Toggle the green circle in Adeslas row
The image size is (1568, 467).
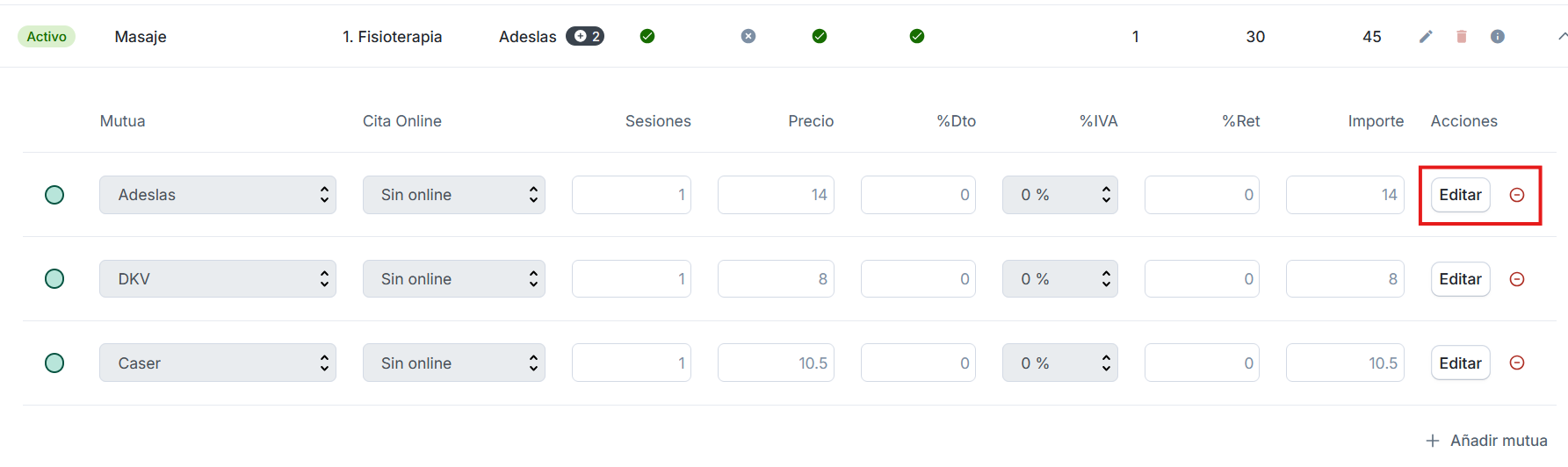pyautogui.click(x=54, y=195)
